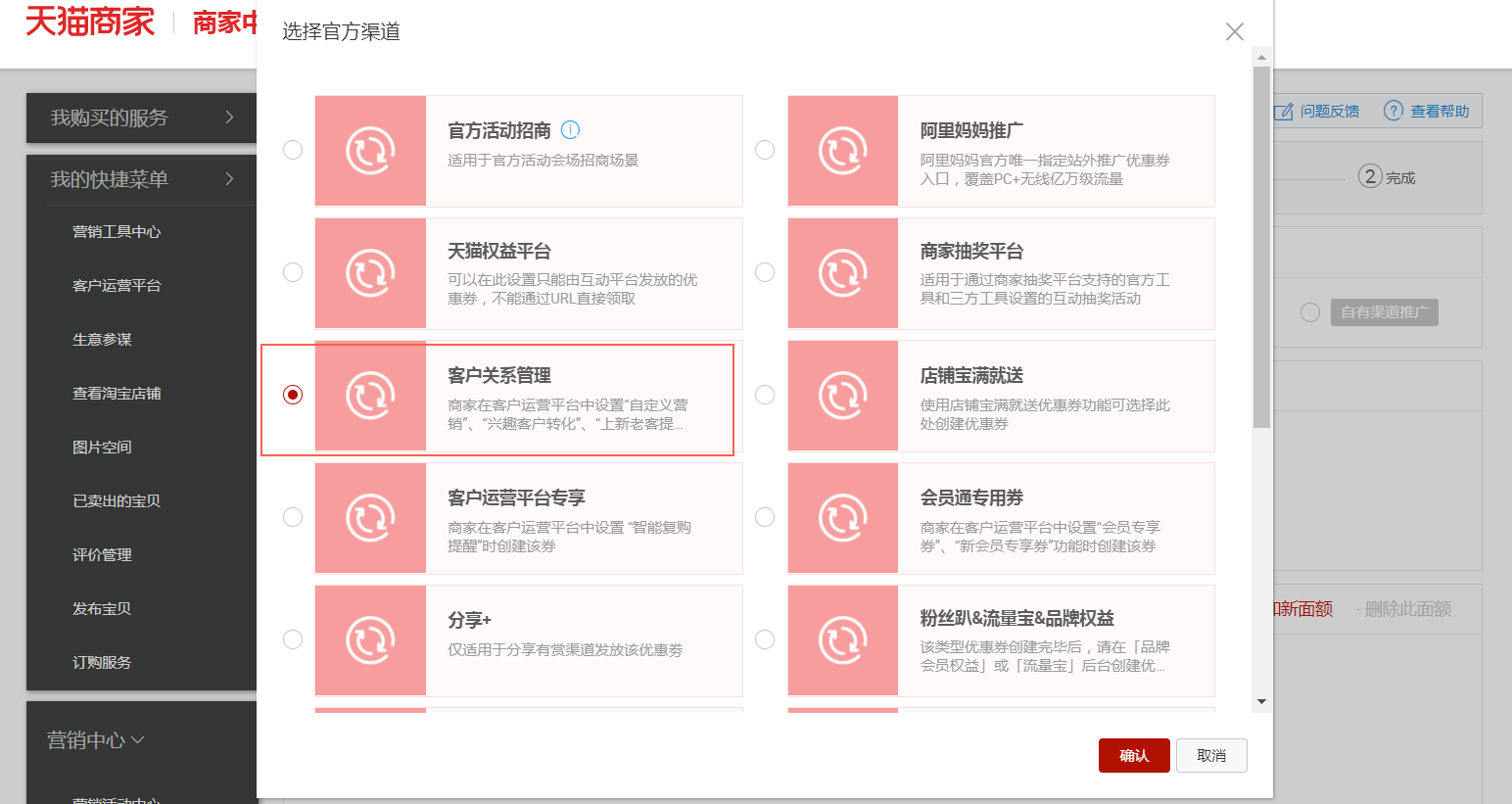Image resolution: width=1512 pixels, height=804 pixels.
Task: Select the 客户关系管理 radio button
Action: (293, 395)
